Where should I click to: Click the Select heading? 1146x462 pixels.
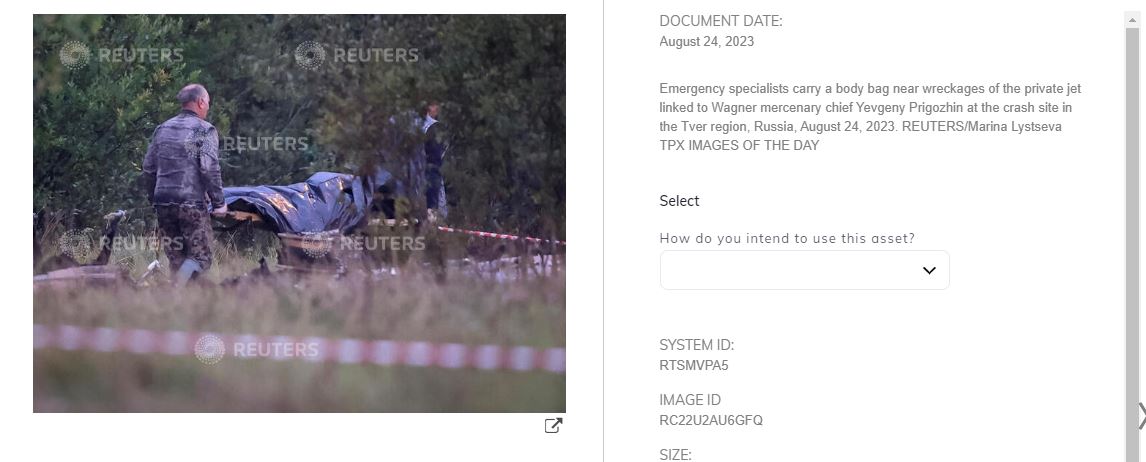pos(679,201)
